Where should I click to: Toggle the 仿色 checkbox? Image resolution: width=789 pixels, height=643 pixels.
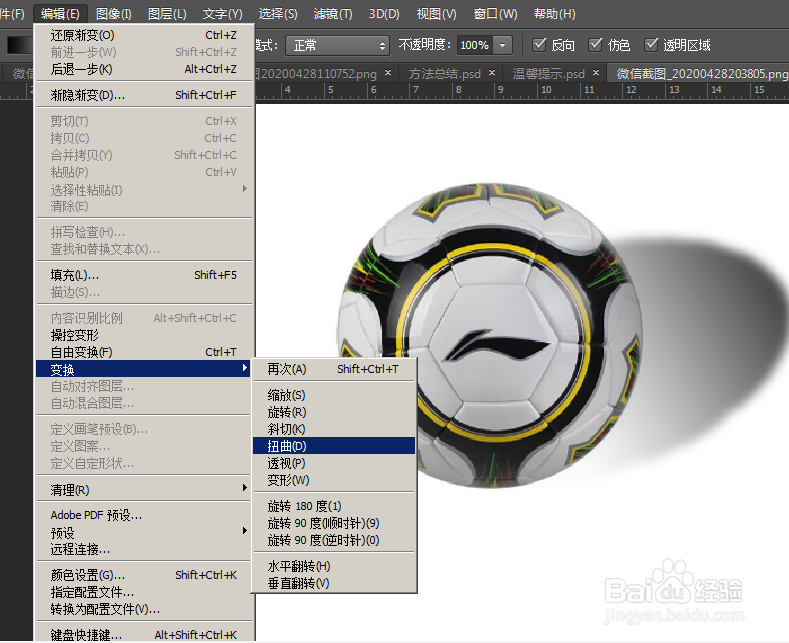click(596, 45)
